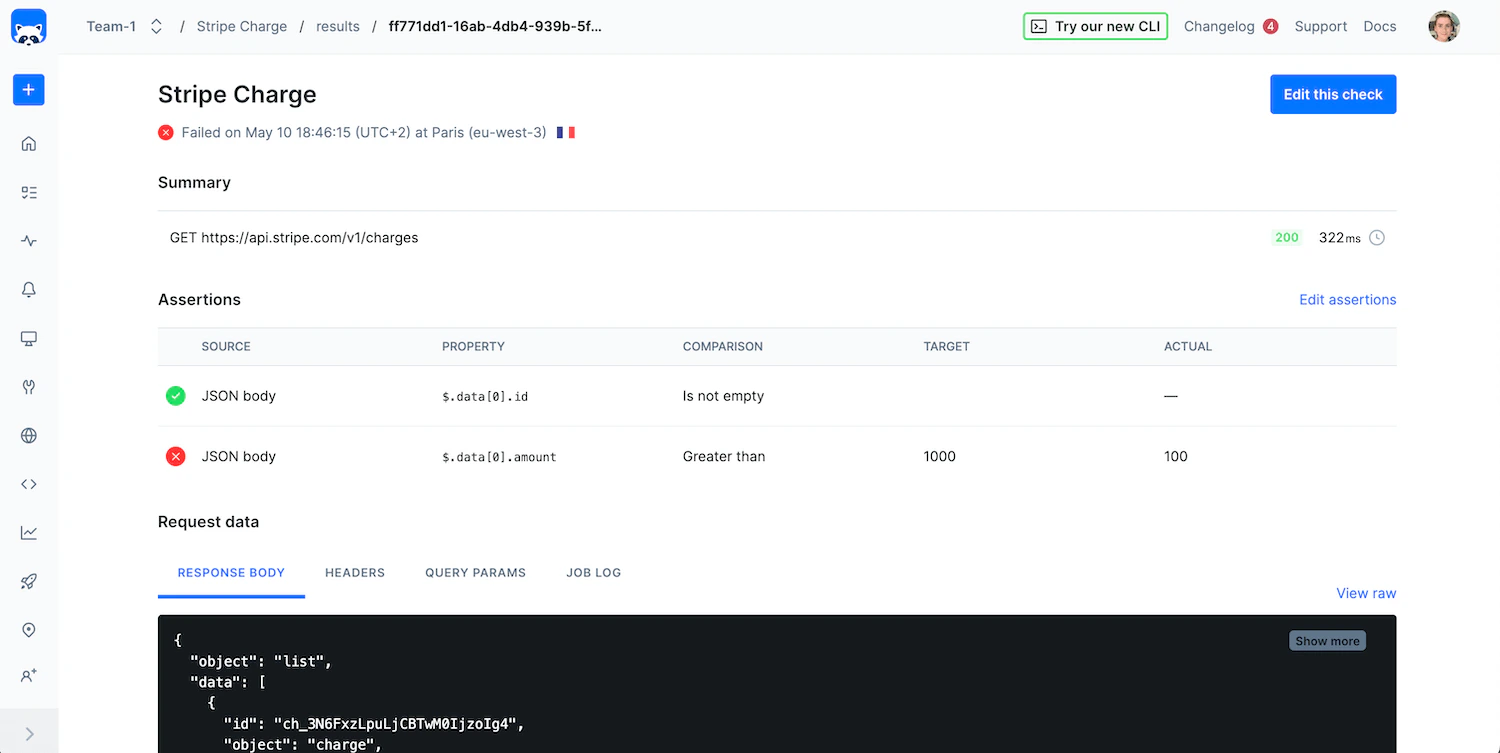Select the Checks list icon in the sidebar
This screenshot has height=753, width=1500.
(x=28, y=192)
